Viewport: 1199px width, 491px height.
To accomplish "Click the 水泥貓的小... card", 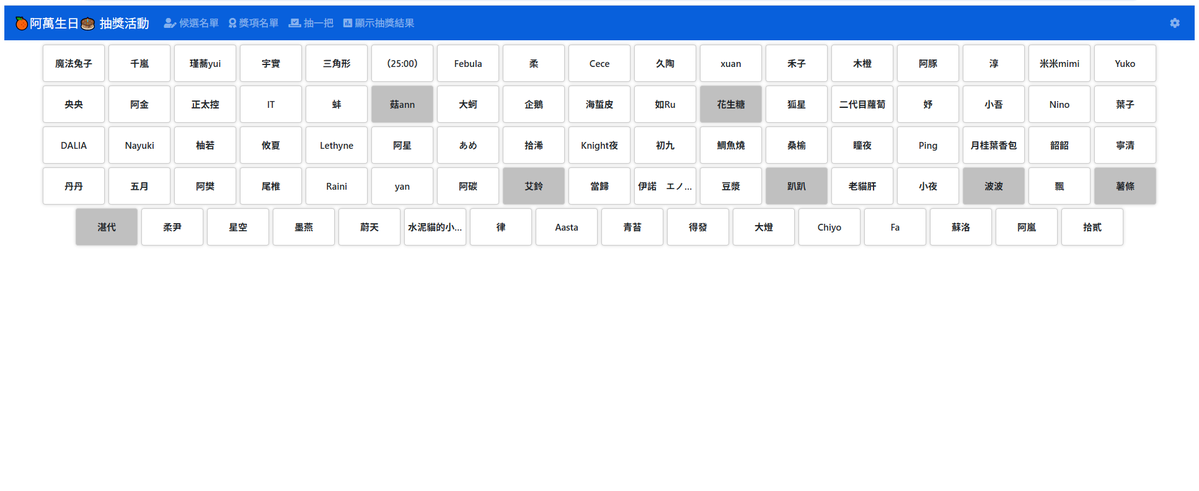I will click(435, 227).
